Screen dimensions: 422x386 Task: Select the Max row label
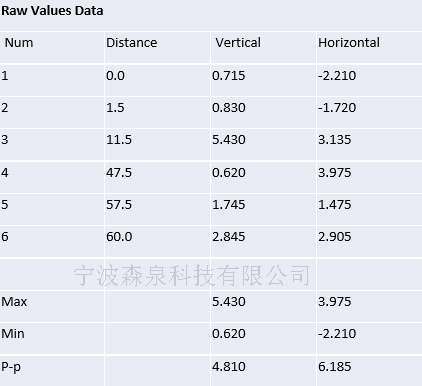point(14,302)
